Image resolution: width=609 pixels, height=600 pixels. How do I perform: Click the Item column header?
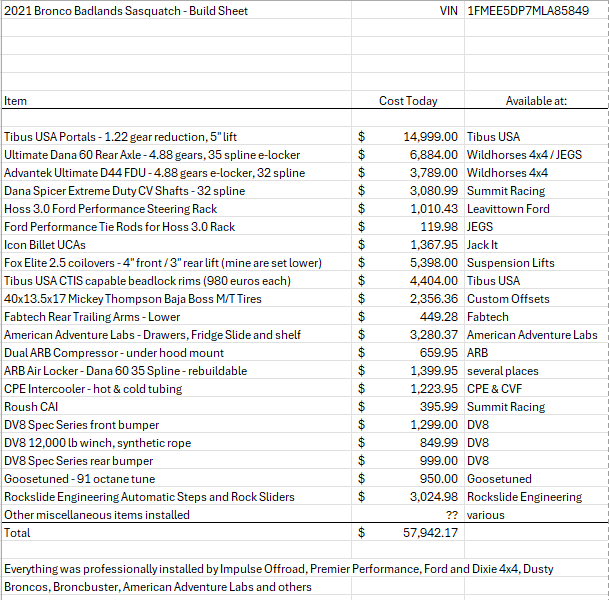tap(176, 101)
